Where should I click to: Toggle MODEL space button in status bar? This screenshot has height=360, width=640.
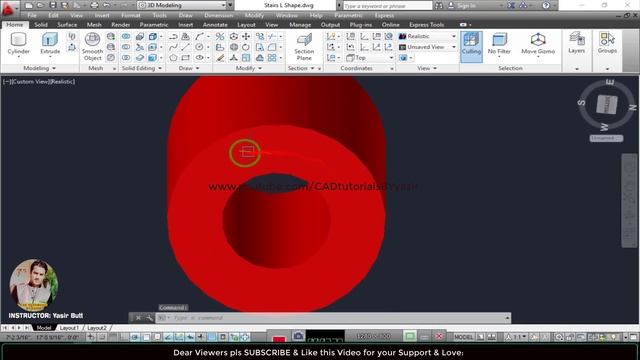point(464,337)
